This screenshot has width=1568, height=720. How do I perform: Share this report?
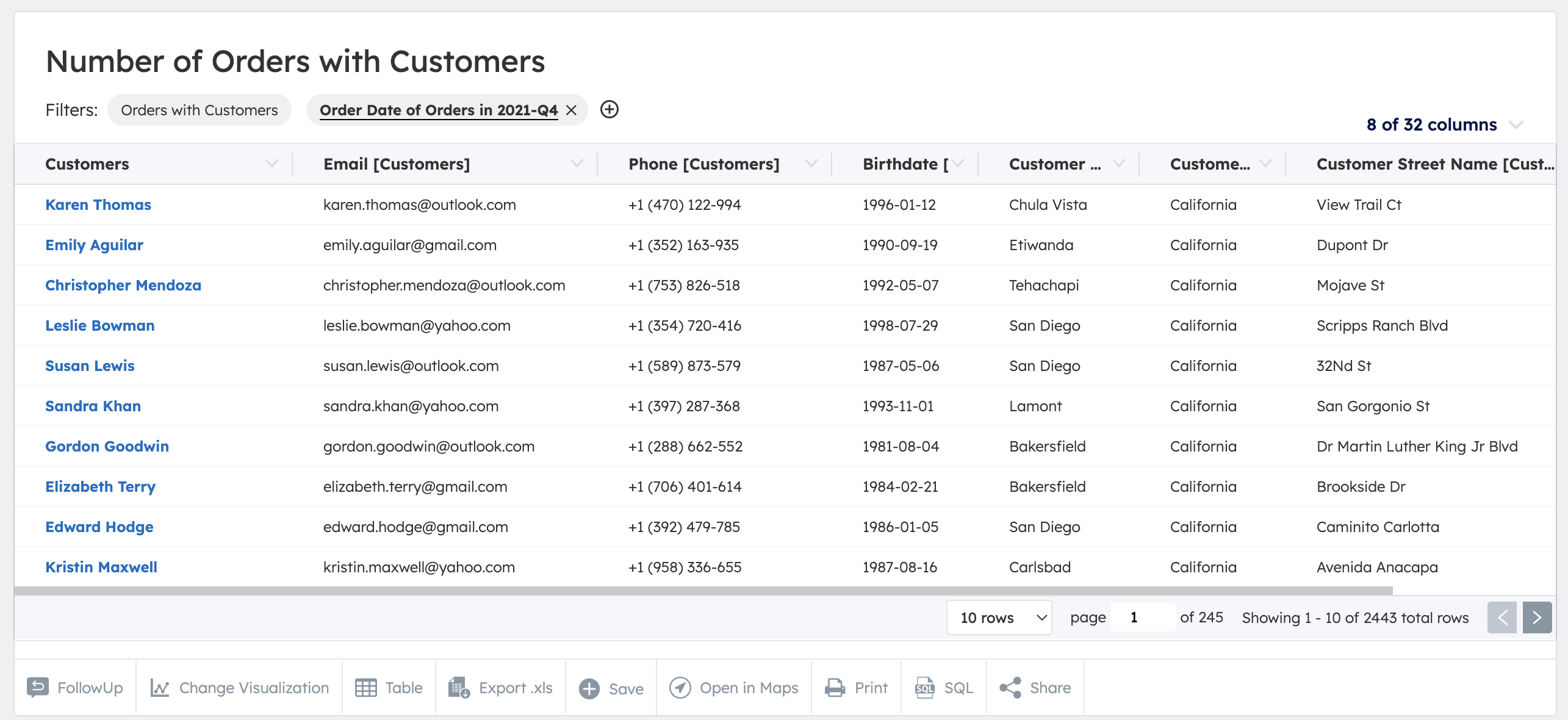tap(1035, 687)
